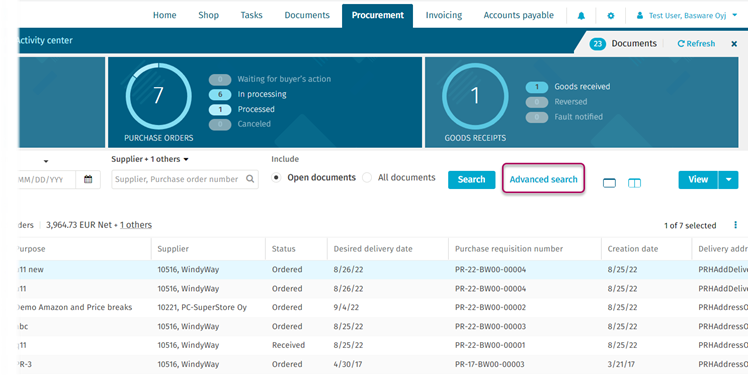Viewport: 749px width, 375px height.
Task: Open the Tasks tab
Action: (251, 15)
